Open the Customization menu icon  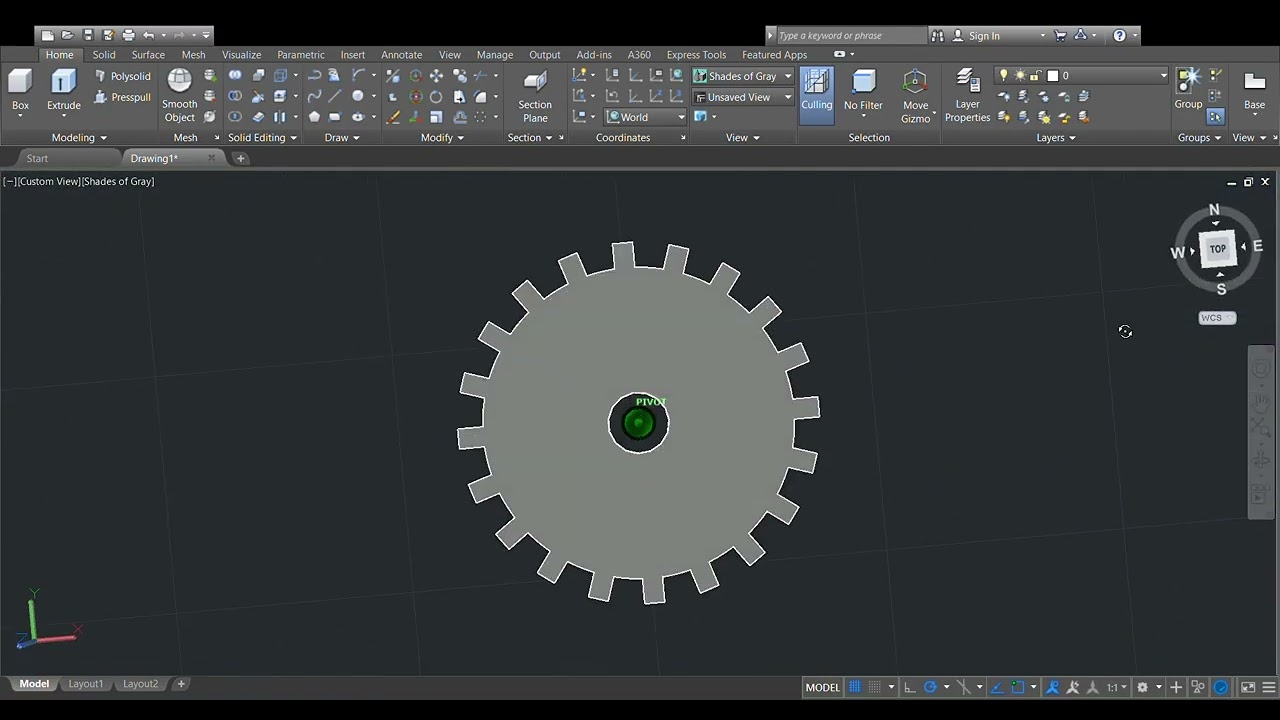pyautogui.click(x=1268, y=687)
